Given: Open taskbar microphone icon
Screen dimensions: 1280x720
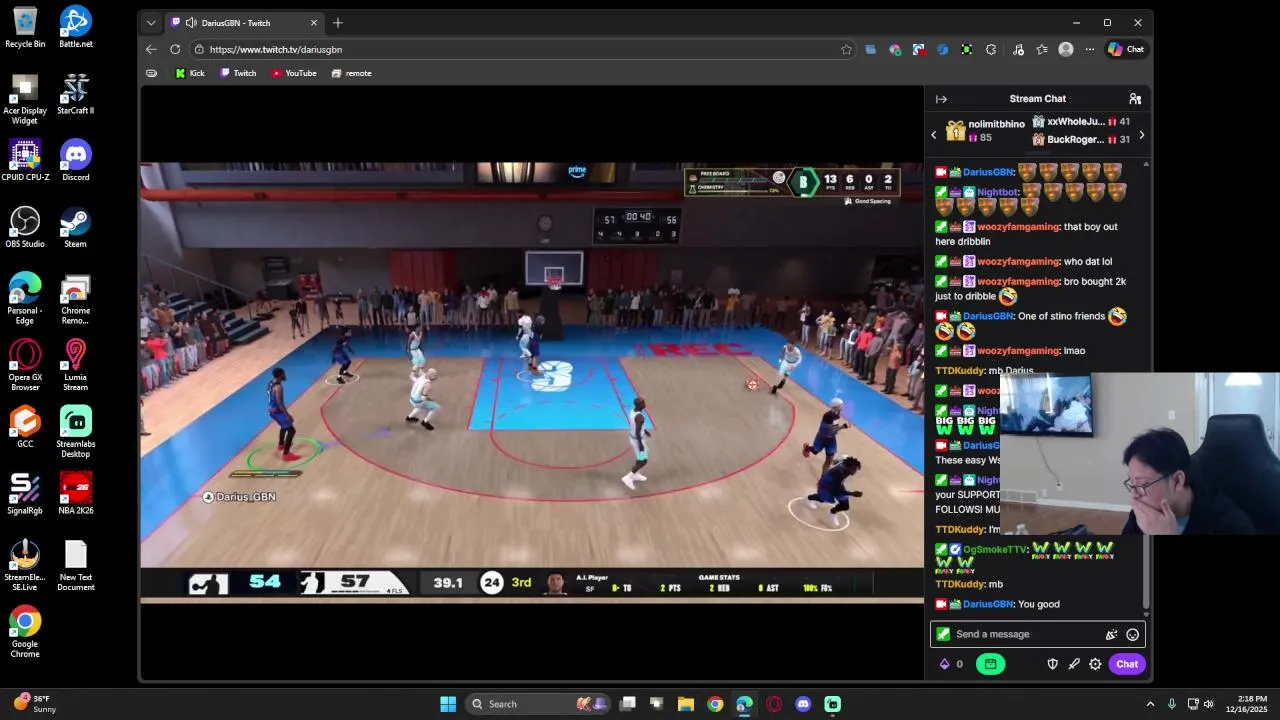Looking at the screenshot, I should [x=1172, y=704].
